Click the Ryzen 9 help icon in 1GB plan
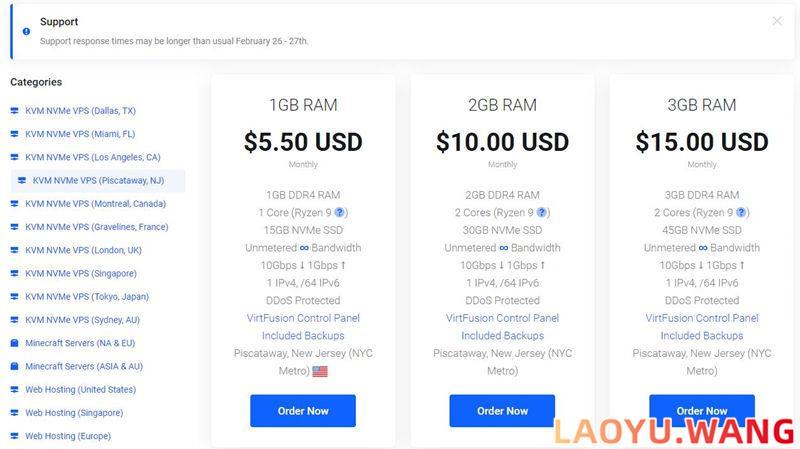Screen dimensions: 800x449 [340, 212]
